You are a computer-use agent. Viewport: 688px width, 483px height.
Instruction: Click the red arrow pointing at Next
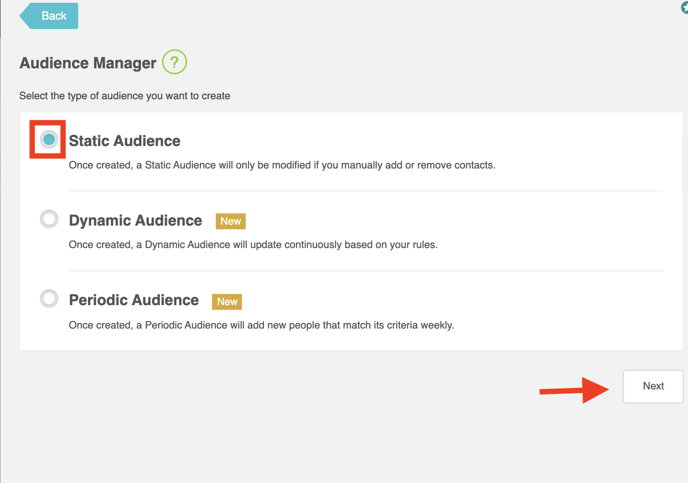574,390
